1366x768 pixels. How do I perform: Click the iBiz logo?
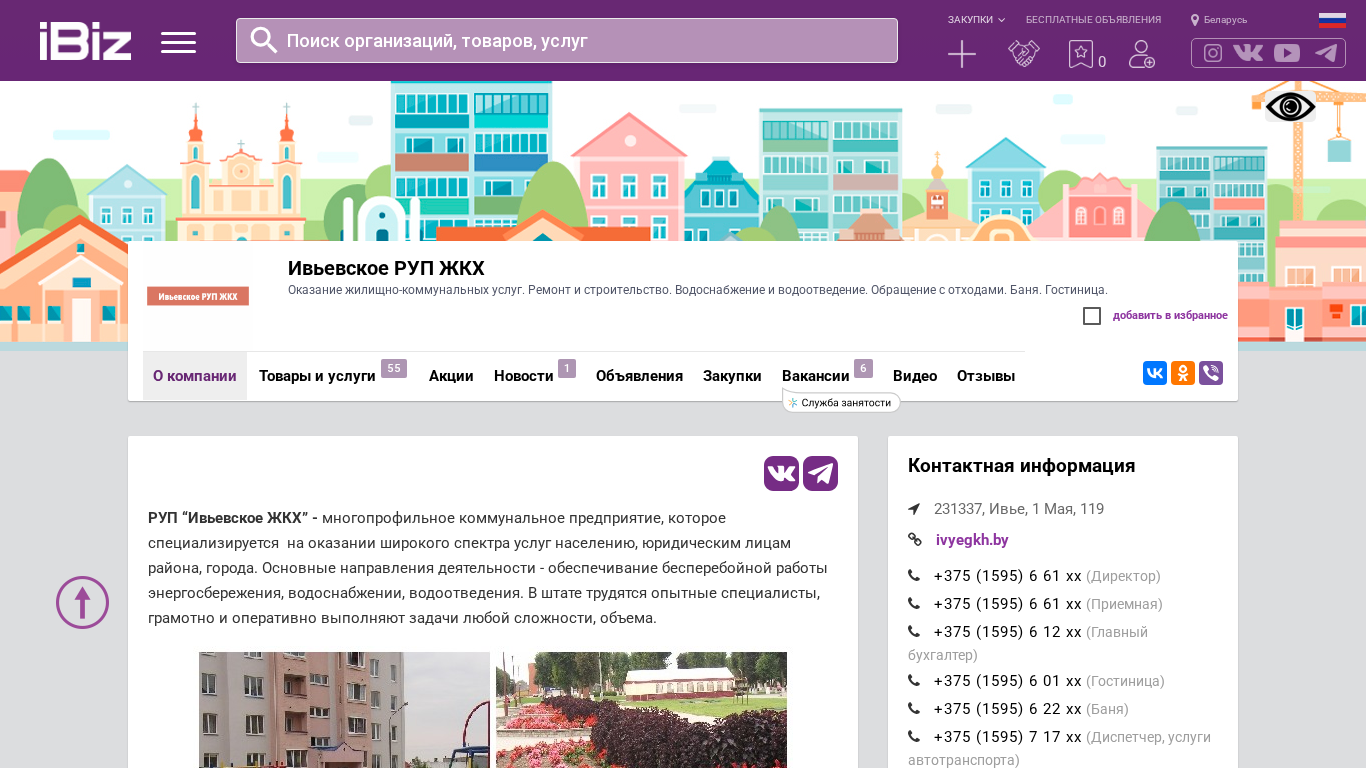point(85,41)
